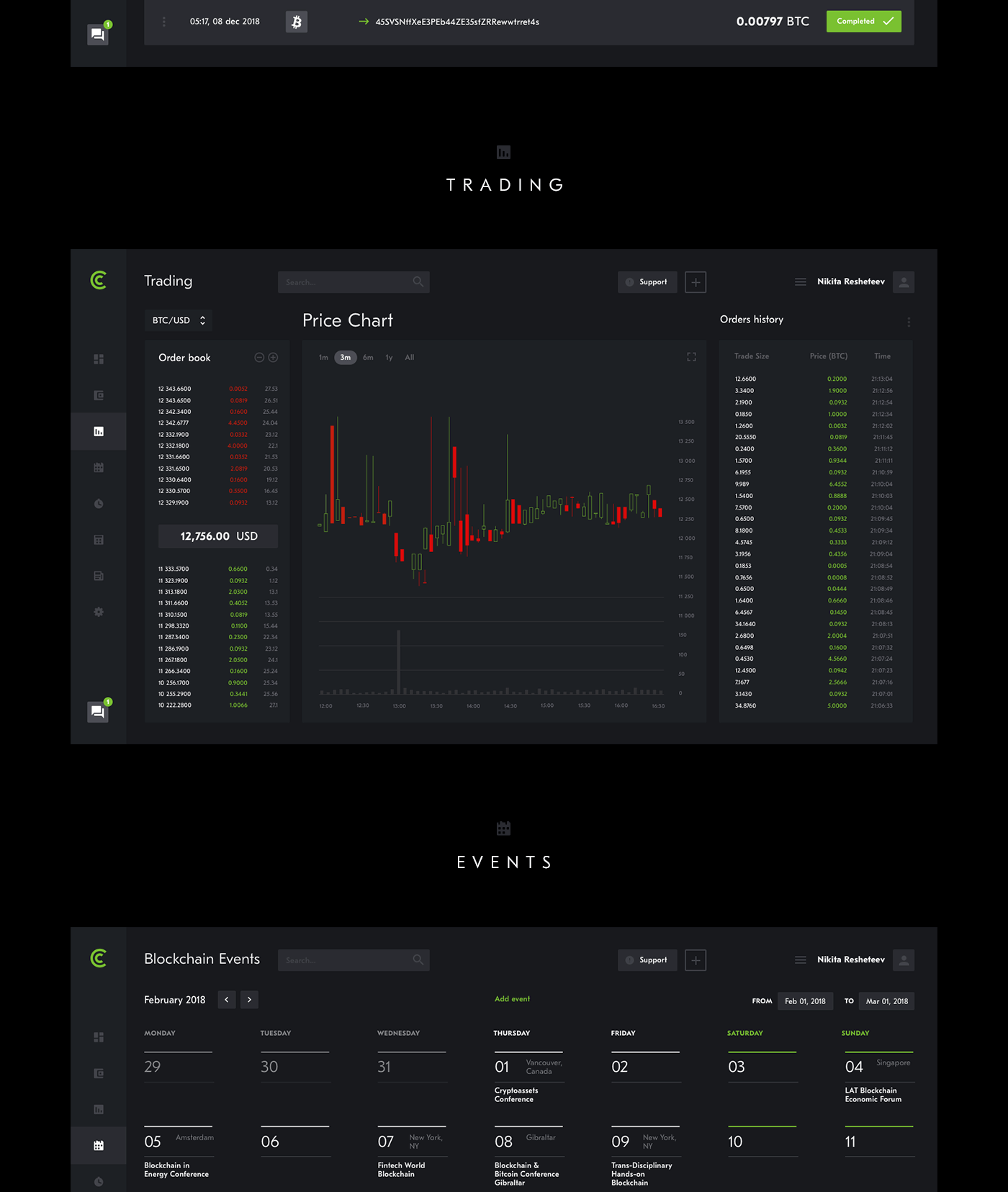Click the plus icon in the Order book header
Image resolution: width=1008 pixels, height=1192 pixels.
pos(273,358)
